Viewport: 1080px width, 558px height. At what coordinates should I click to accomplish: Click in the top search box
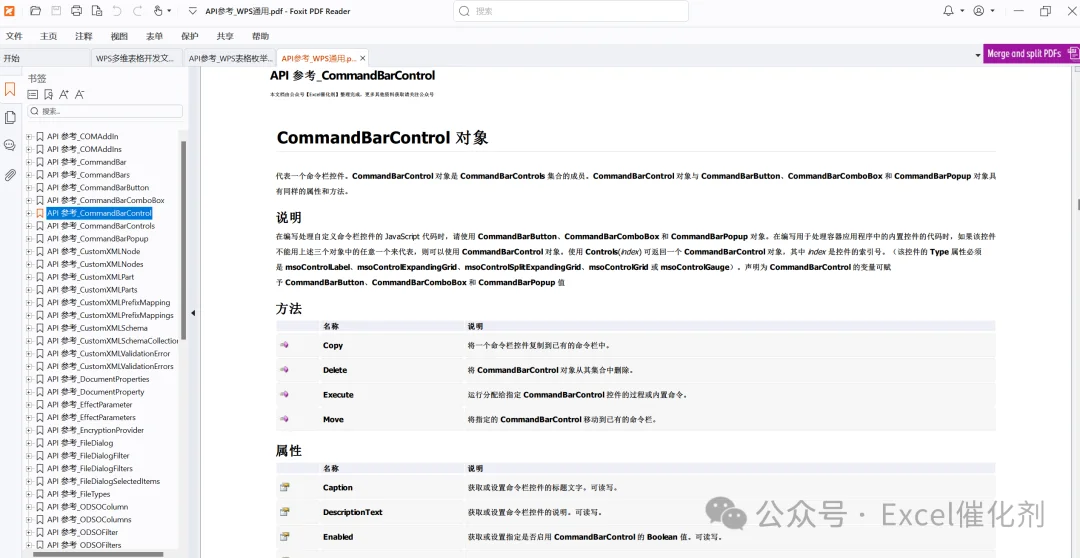click(x=570, y=11)
